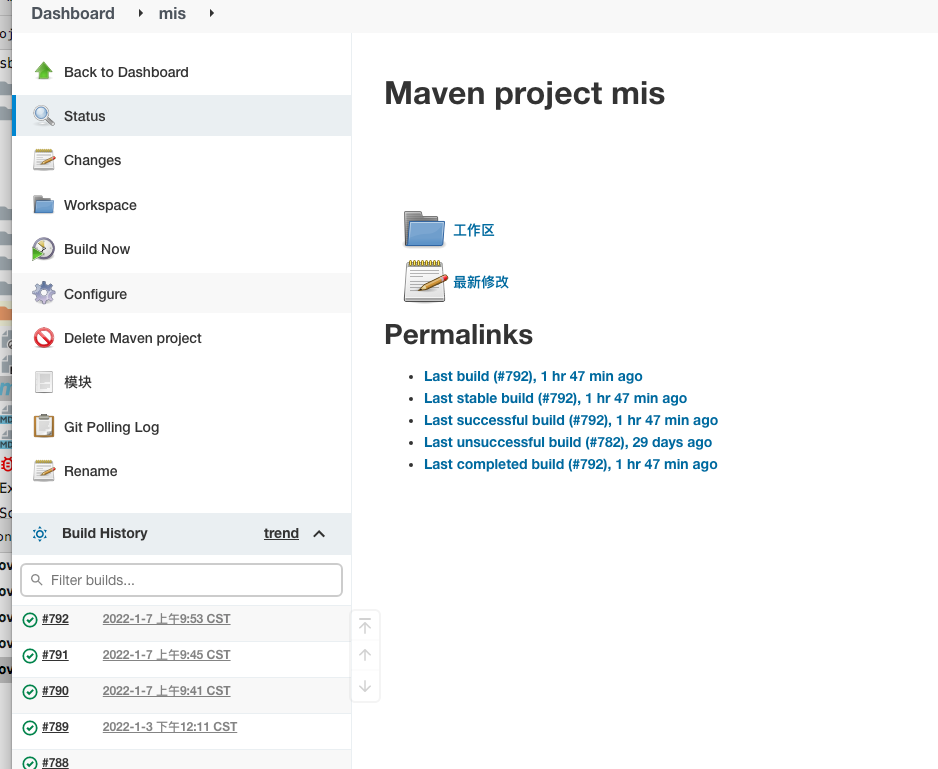Click the large 工作区 folder icon
The width and height of the screenshot is (938, 769).
(425, 229)
